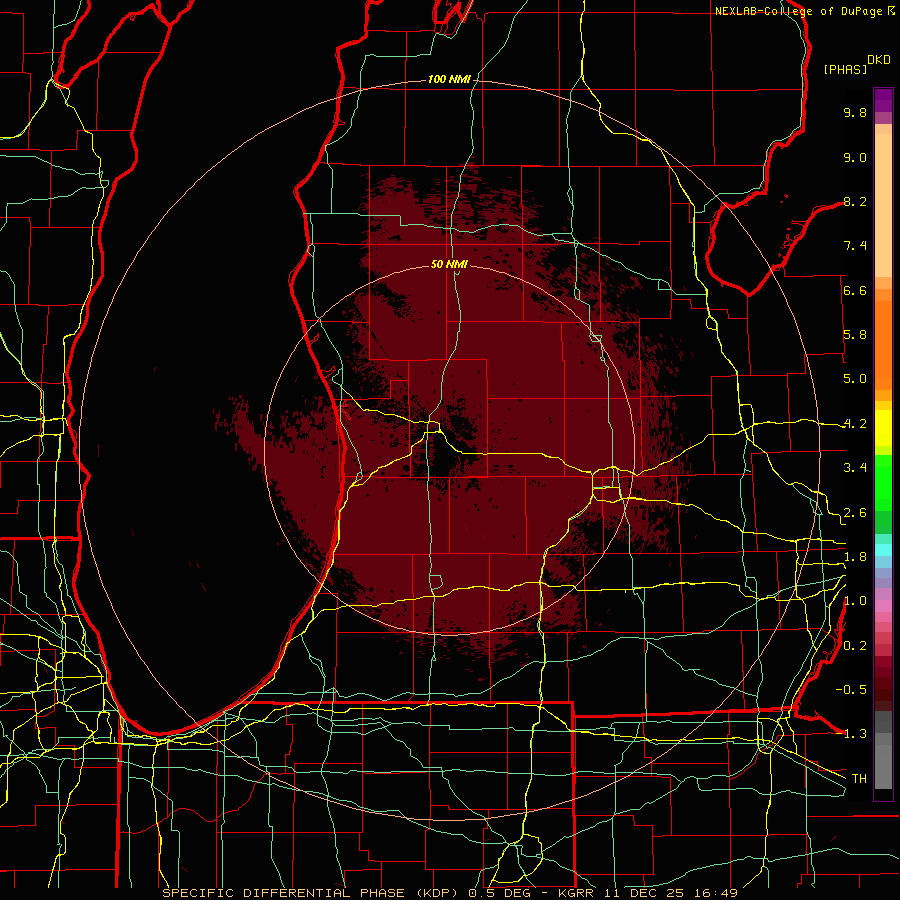Click the yellow segment of the color bar
900x900 pixels.
point(883,428)
